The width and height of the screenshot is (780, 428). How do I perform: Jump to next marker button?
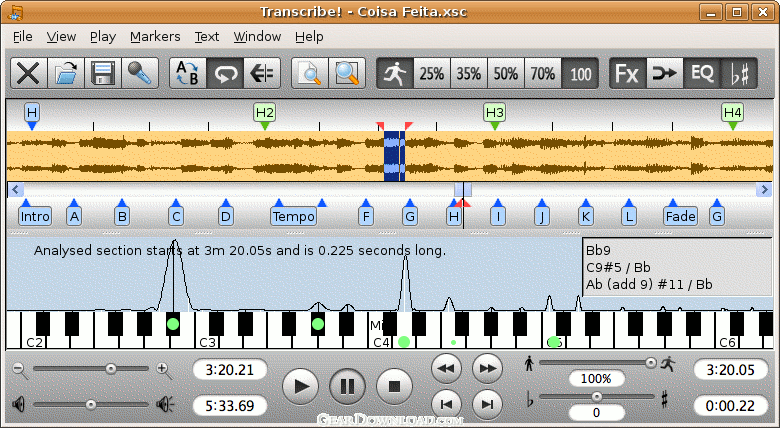pyautogui.click(x=487, y=404)
